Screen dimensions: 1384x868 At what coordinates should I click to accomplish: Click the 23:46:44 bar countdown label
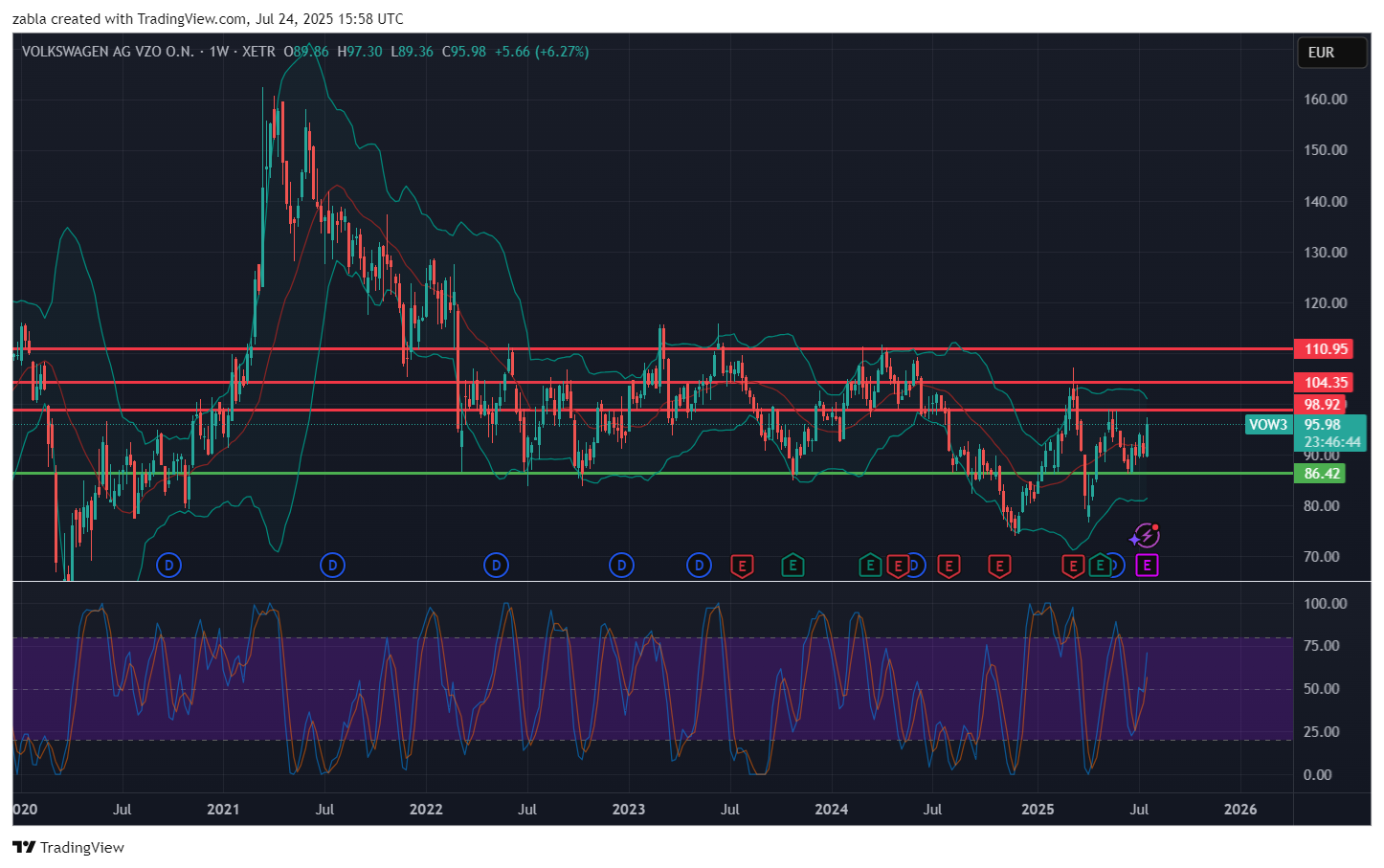[1332, 441]
